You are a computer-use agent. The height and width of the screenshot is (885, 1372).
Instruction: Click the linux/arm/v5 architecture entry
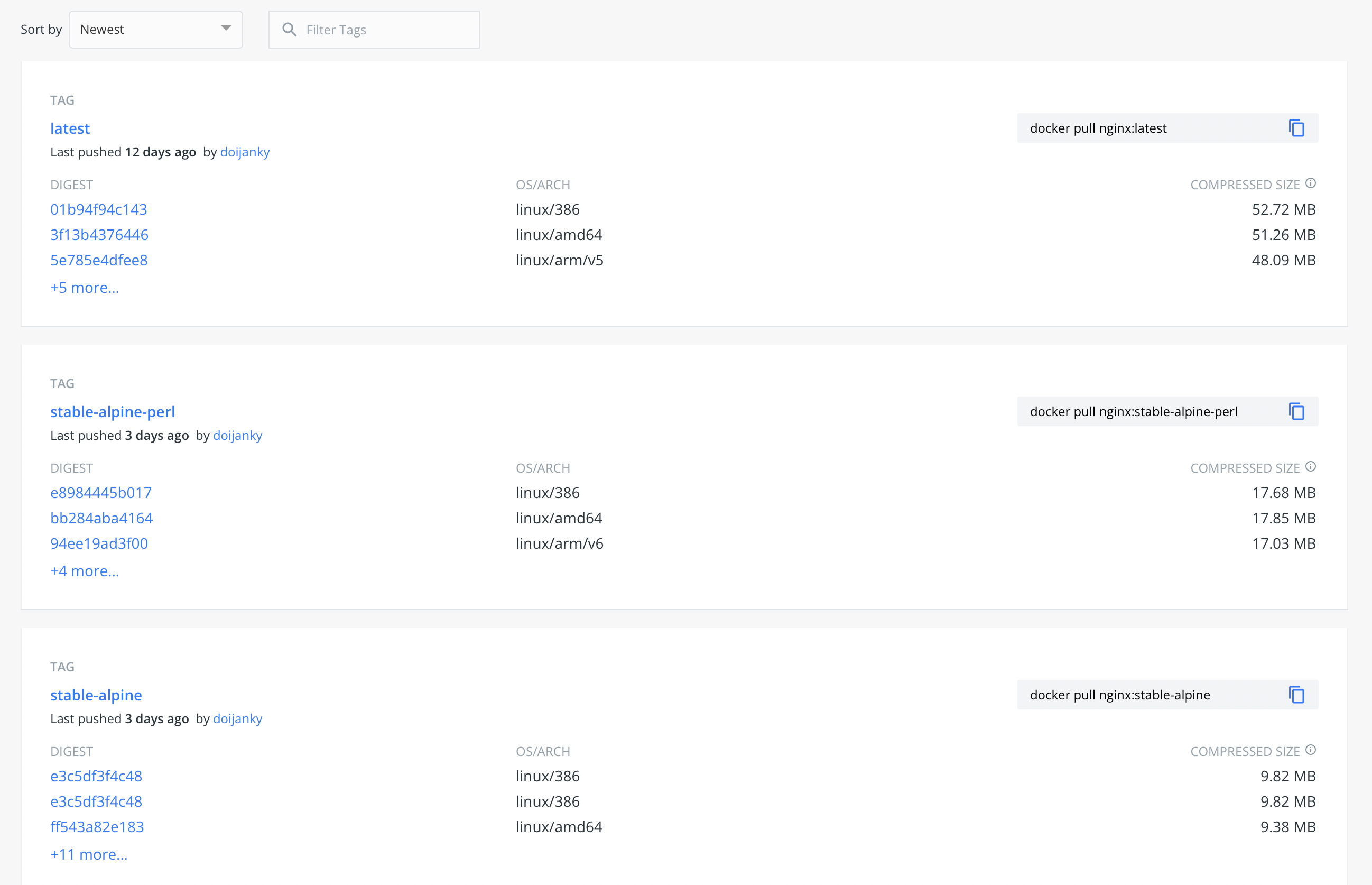click(560, 260)
